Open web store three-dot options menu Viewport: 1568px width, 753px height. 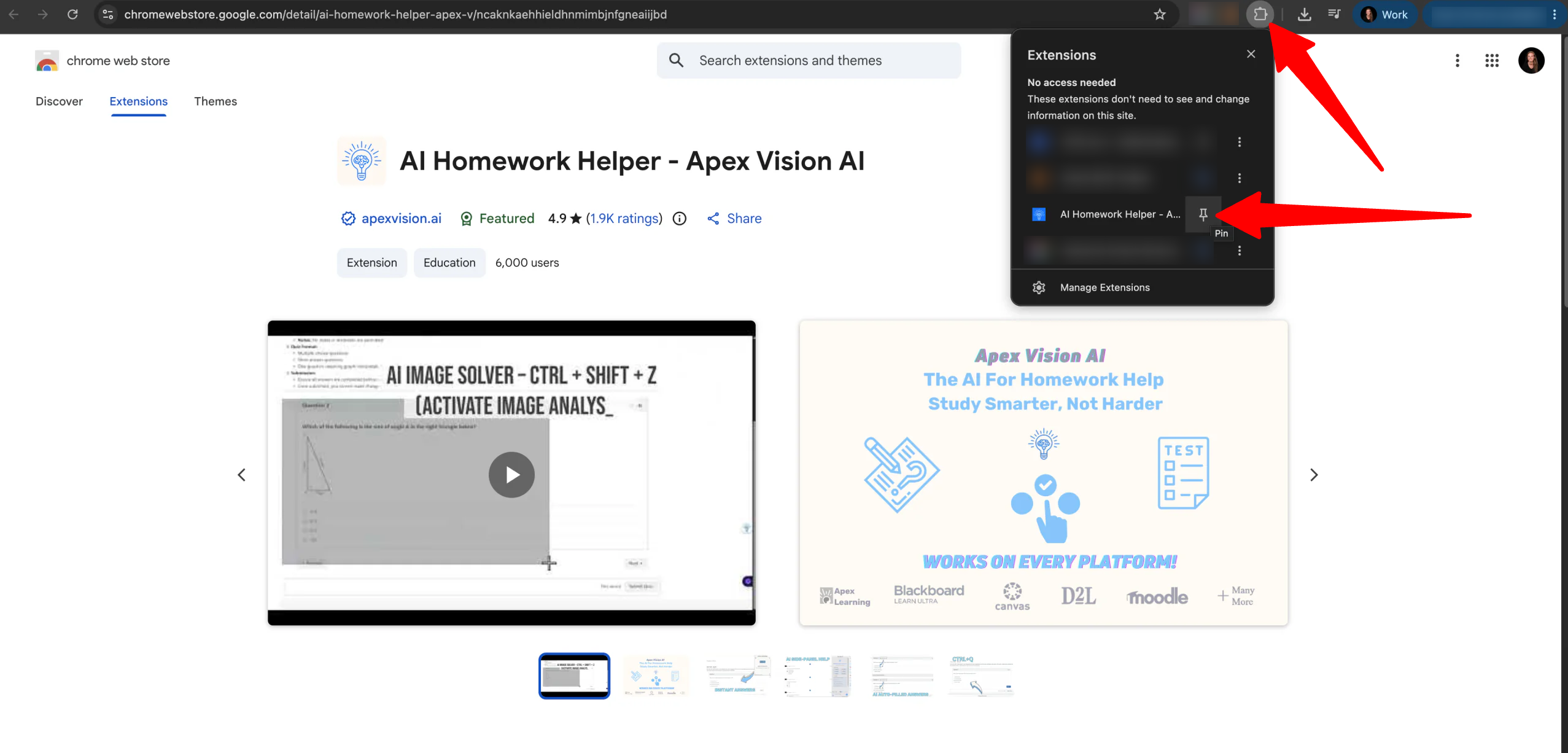pyautogui.click(x=1457, y=60)
